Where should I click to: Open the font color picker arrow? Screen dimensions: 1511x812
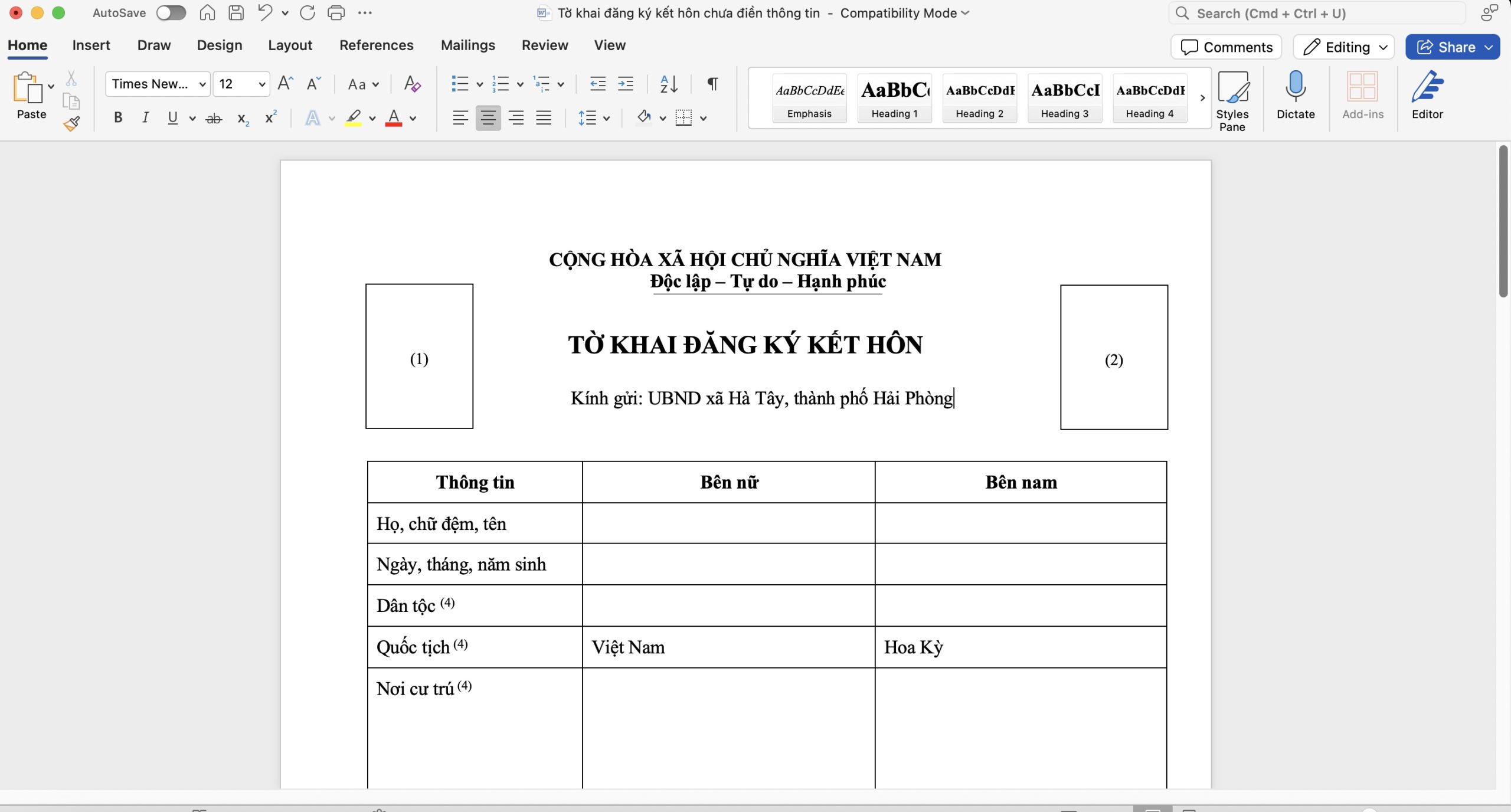point(413,119)
